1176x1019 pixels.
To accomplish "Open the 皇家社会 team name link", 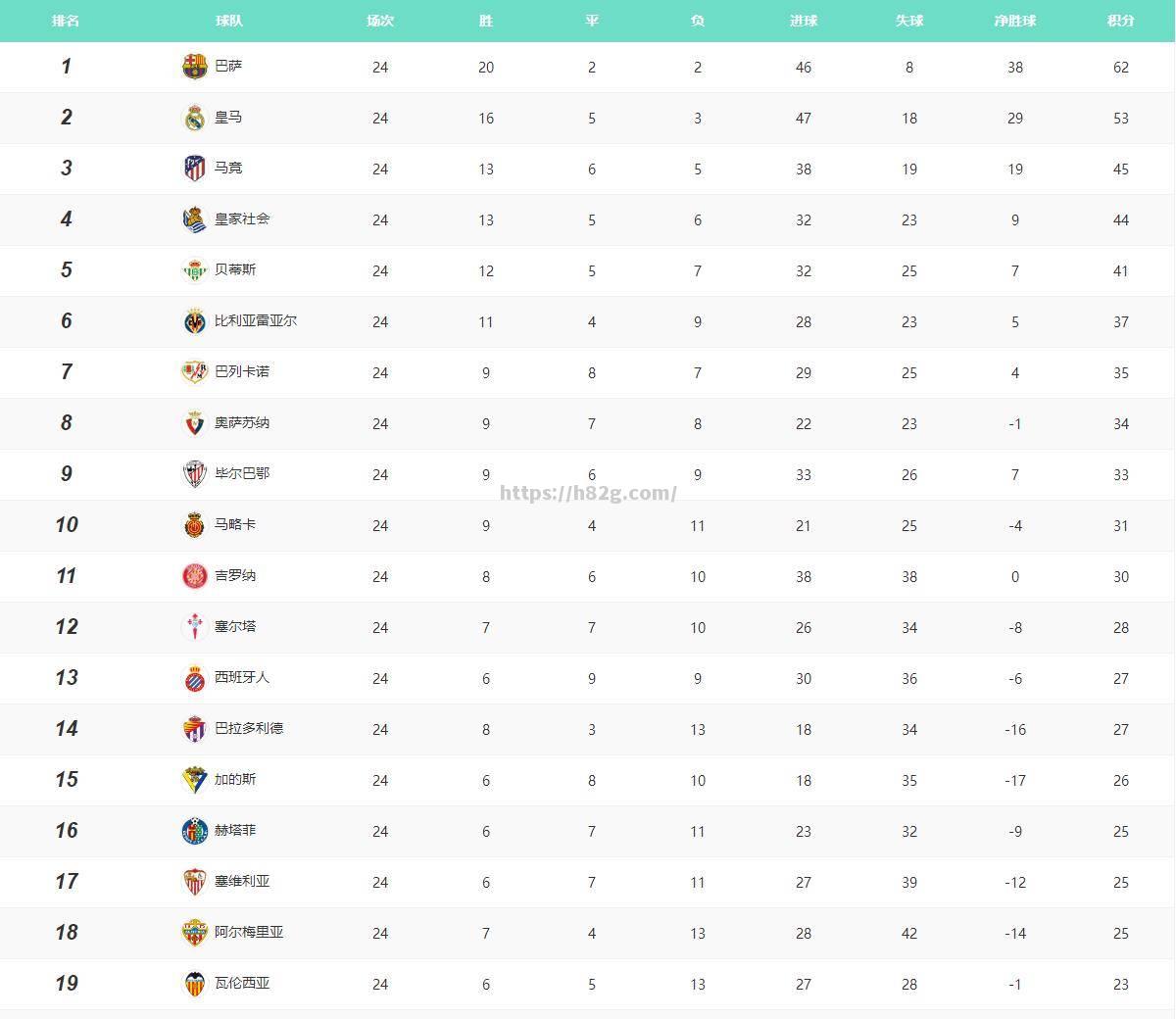I will pos(242,218).
